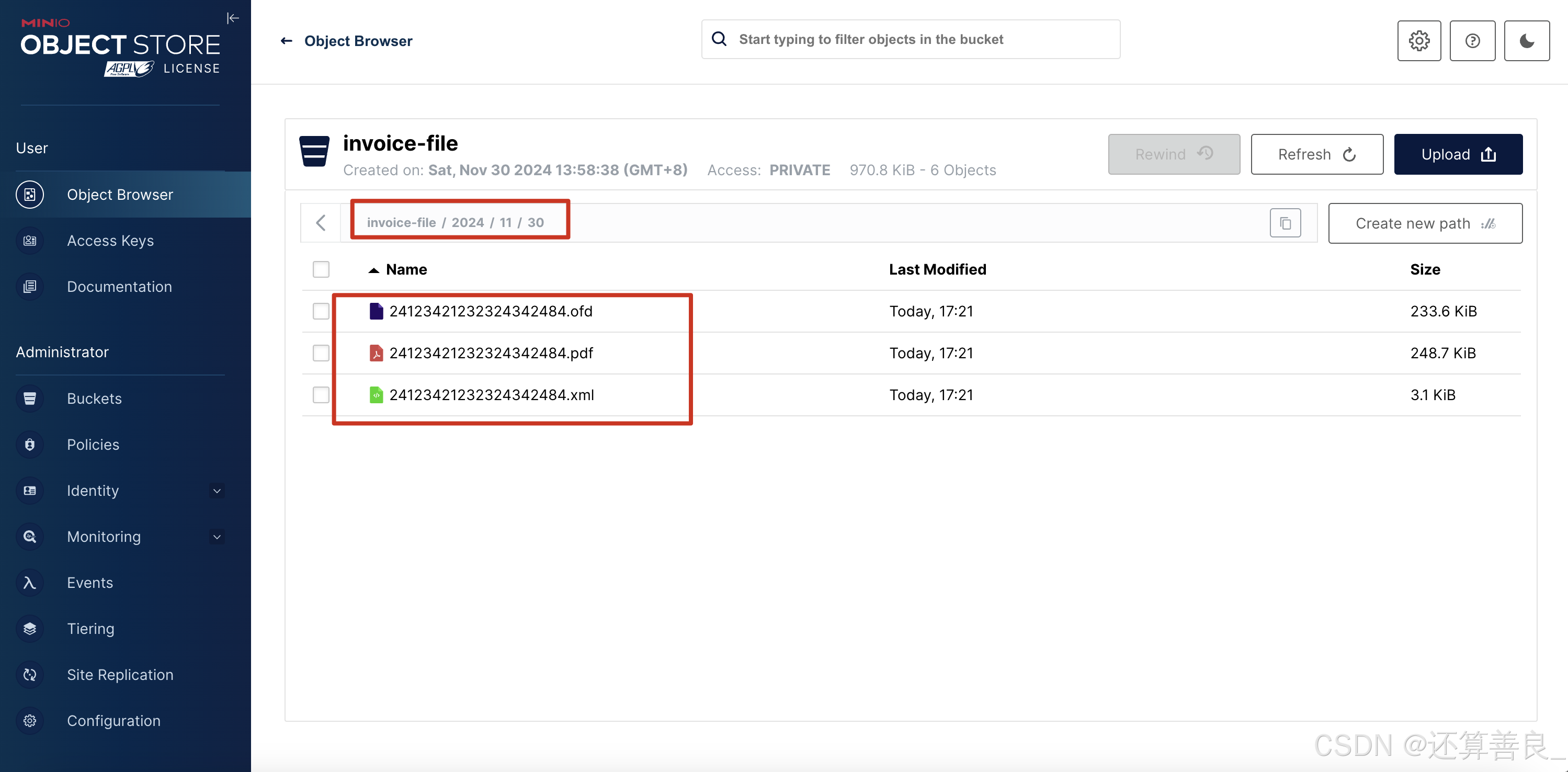Image resolution: width=1568 pixels, height=772 pixels.
Task: Expand the Identity submenu
Action: 217,491
